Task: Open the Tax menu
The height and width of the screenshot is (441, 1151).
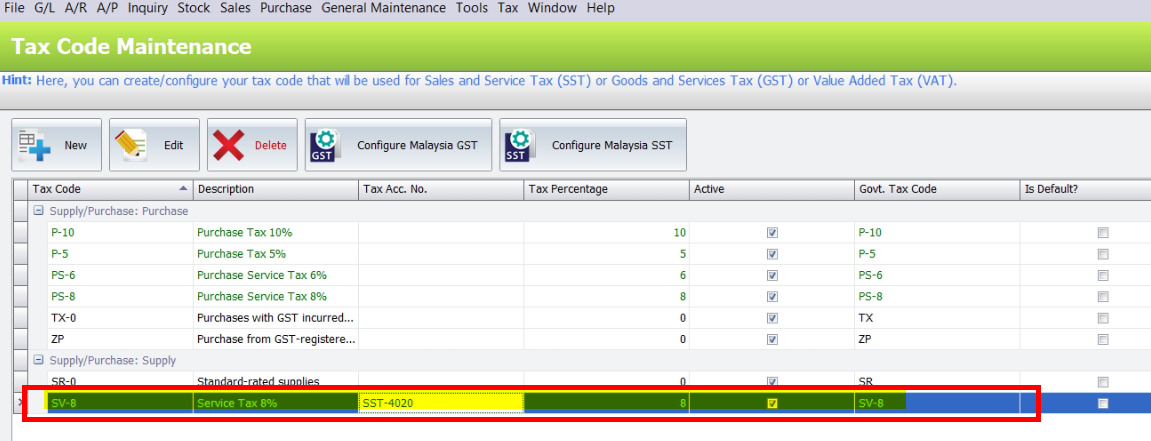Action: tap(507, 8)
